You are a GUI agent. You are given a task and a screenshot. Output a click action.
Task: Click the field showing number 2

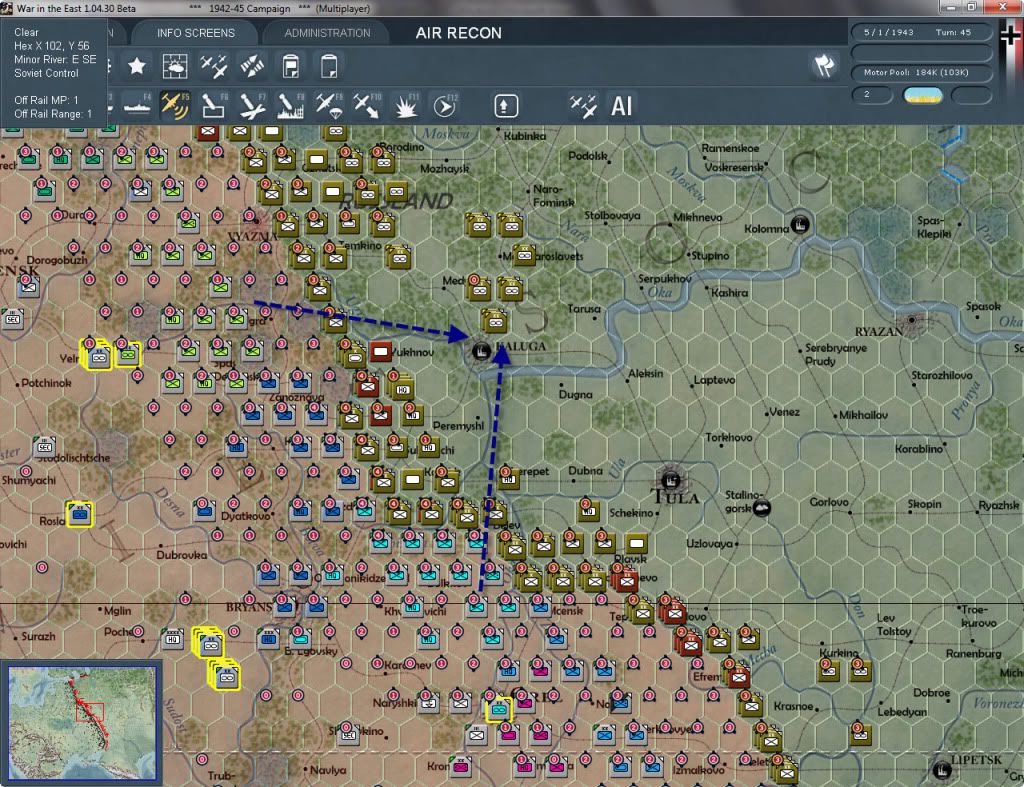872,95
